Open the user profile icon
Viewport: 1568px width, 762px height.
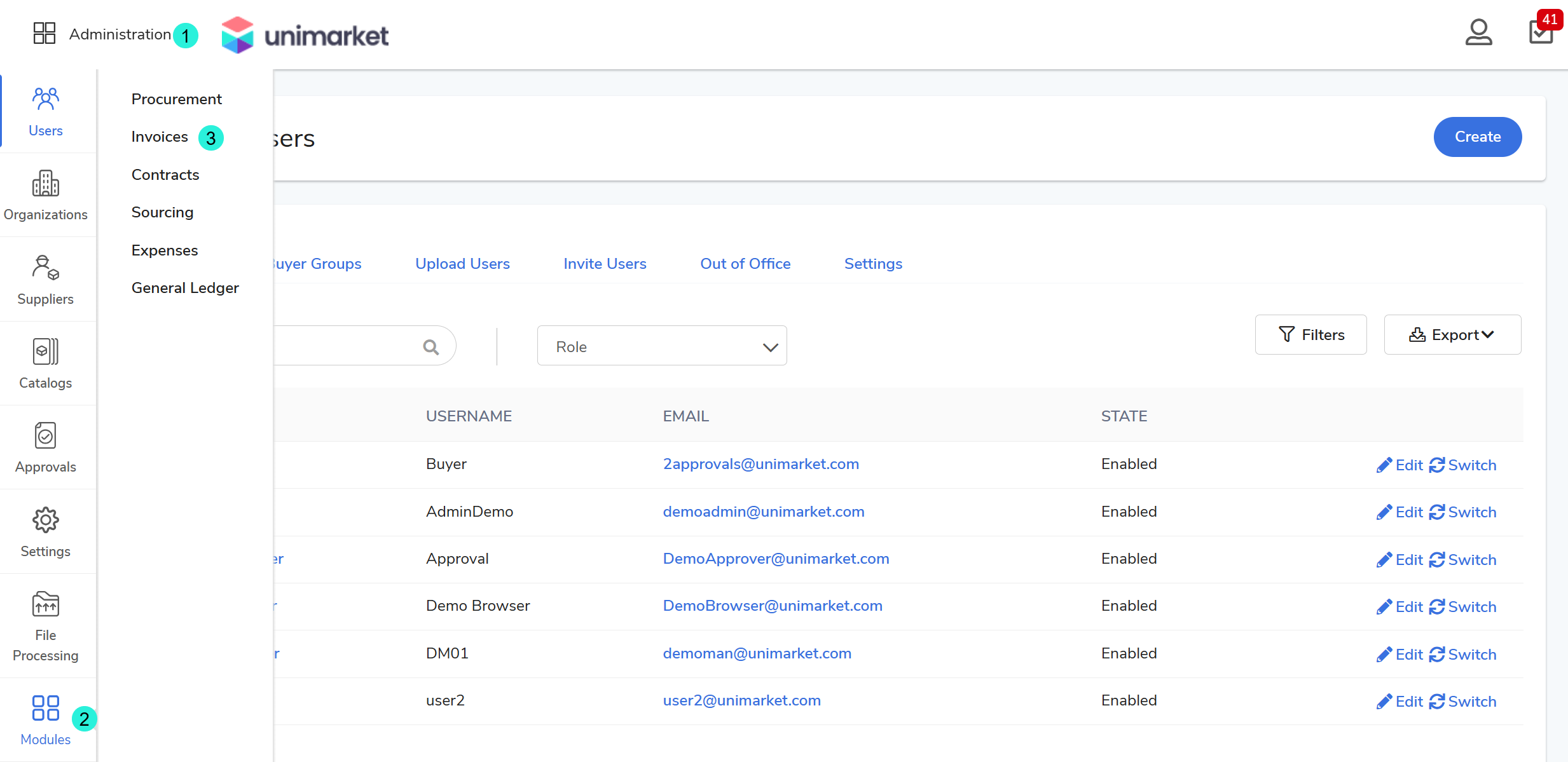[x=1478, y=32]
